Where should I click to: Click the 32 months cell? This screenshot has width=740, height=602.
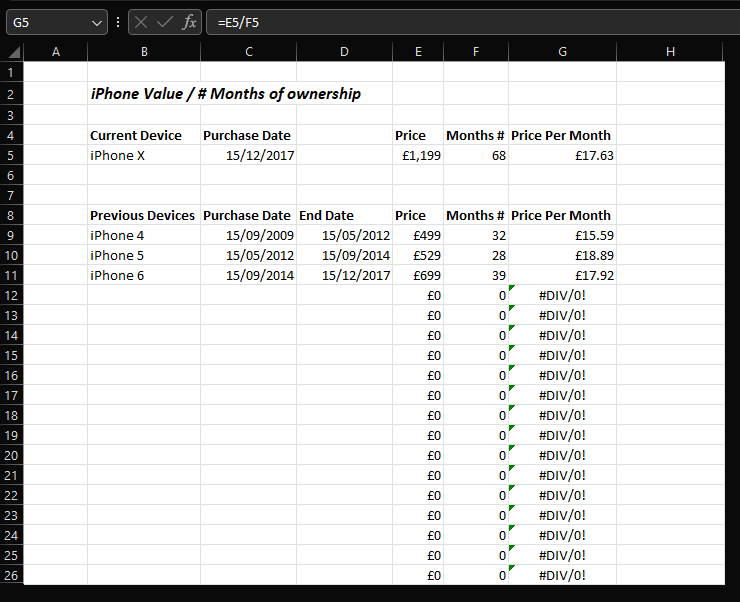tap(476, 235)
